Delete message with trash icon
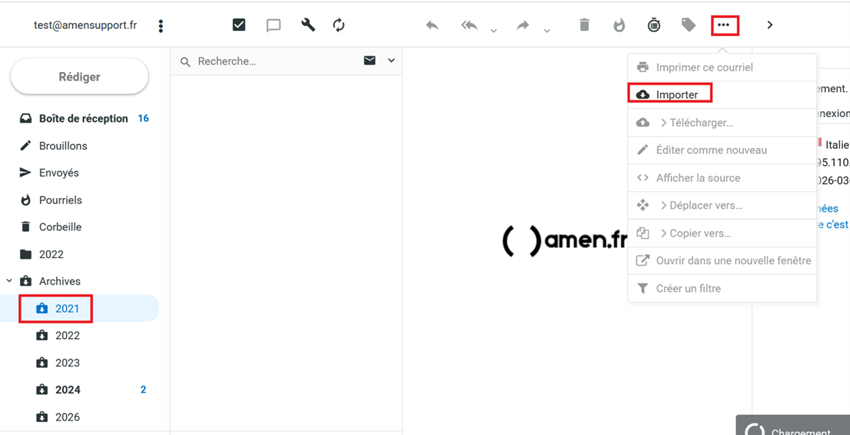Screen dimensions: 850x435 (584, 25)
